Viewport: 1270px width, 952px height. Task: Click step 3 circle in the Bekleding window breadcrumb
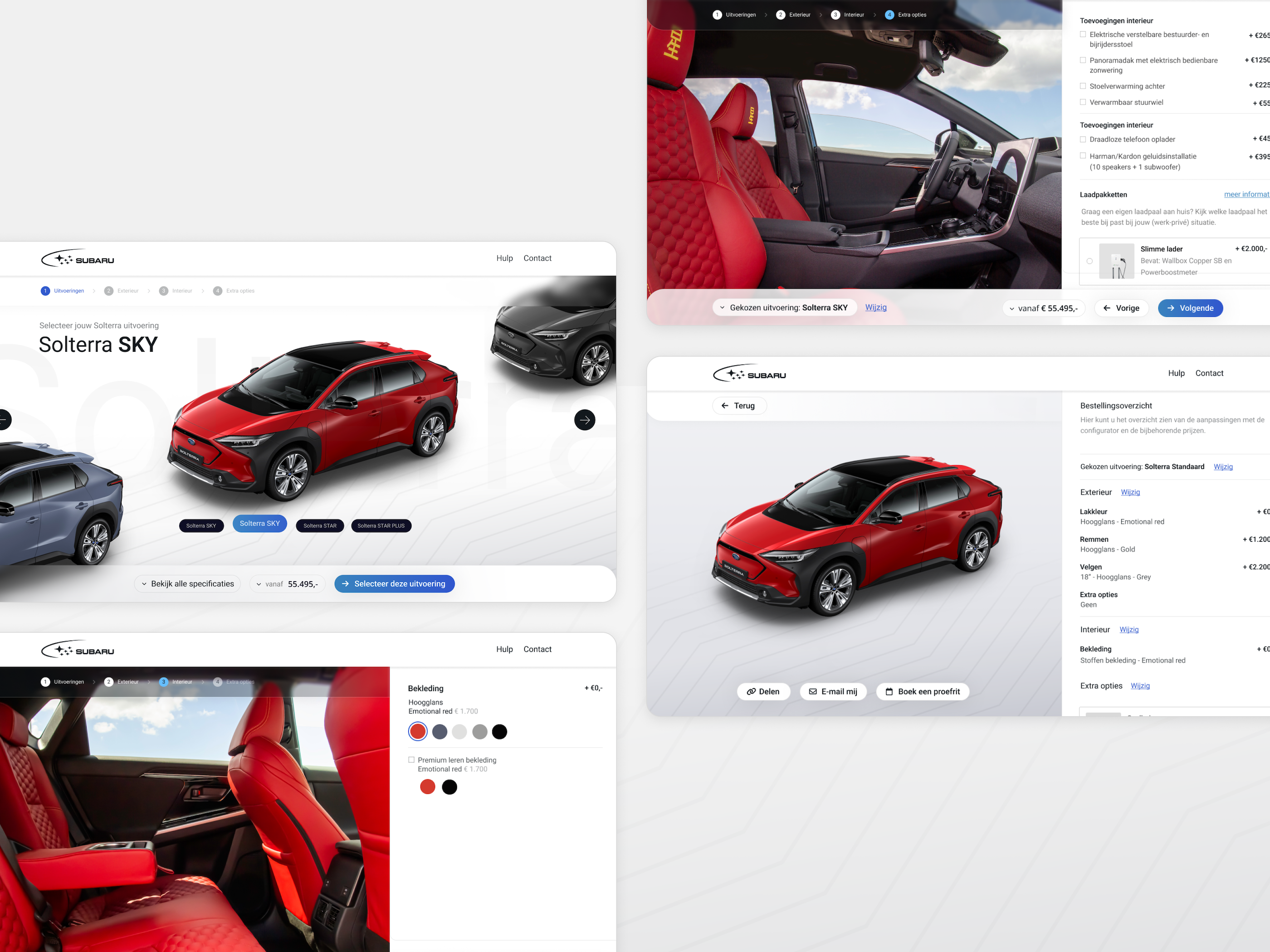[x=164, y=682]
